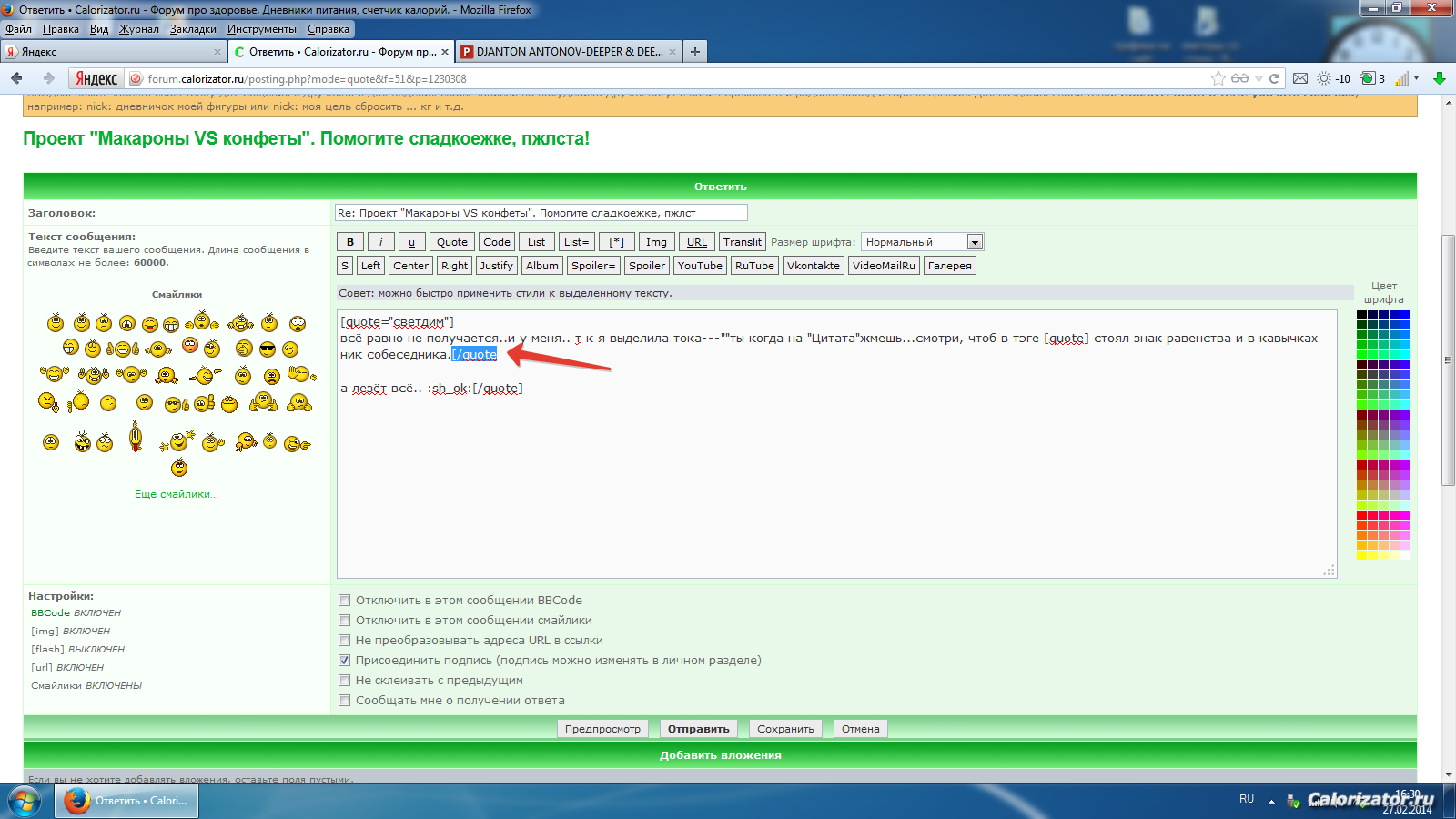Click the Spoiler= button

pos(594,266)
